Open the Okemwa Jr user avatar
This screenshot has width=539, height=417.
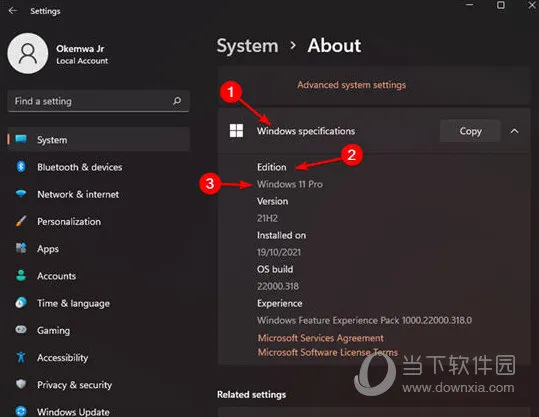[x=28, y=53]
